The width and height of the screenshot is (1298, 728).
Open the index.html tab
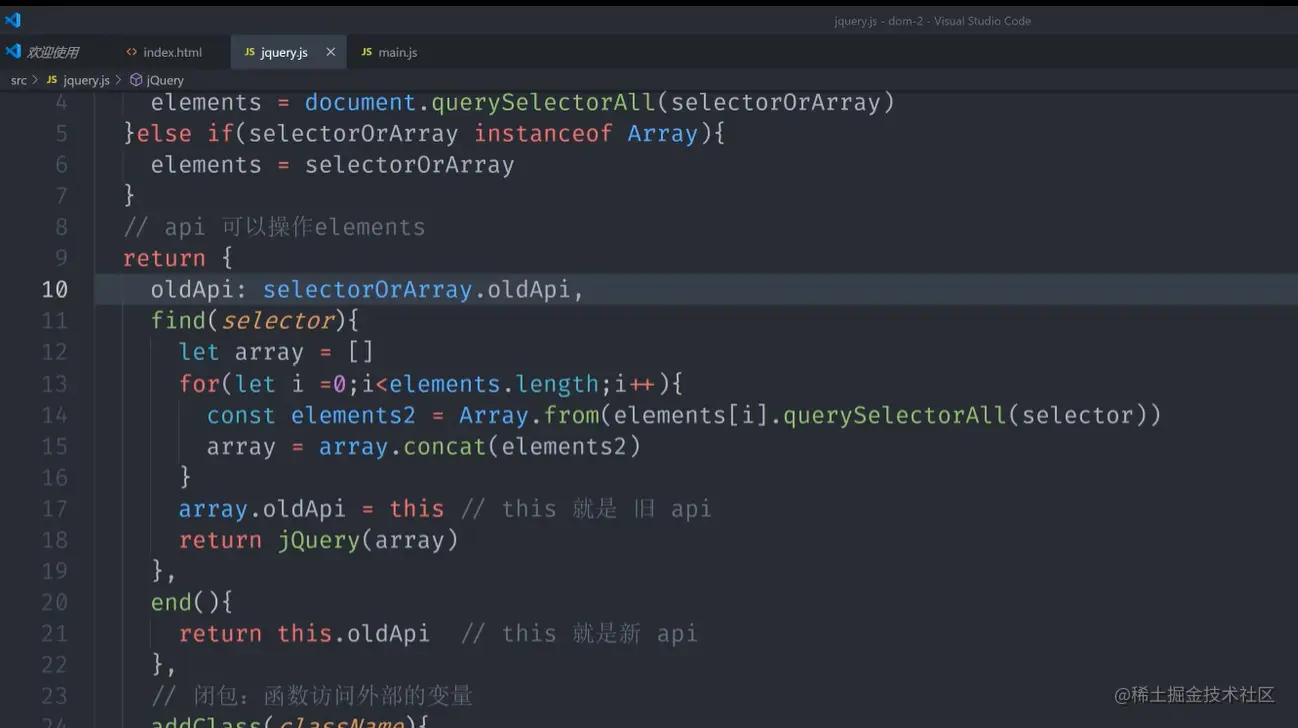click(x=164, y=52)
